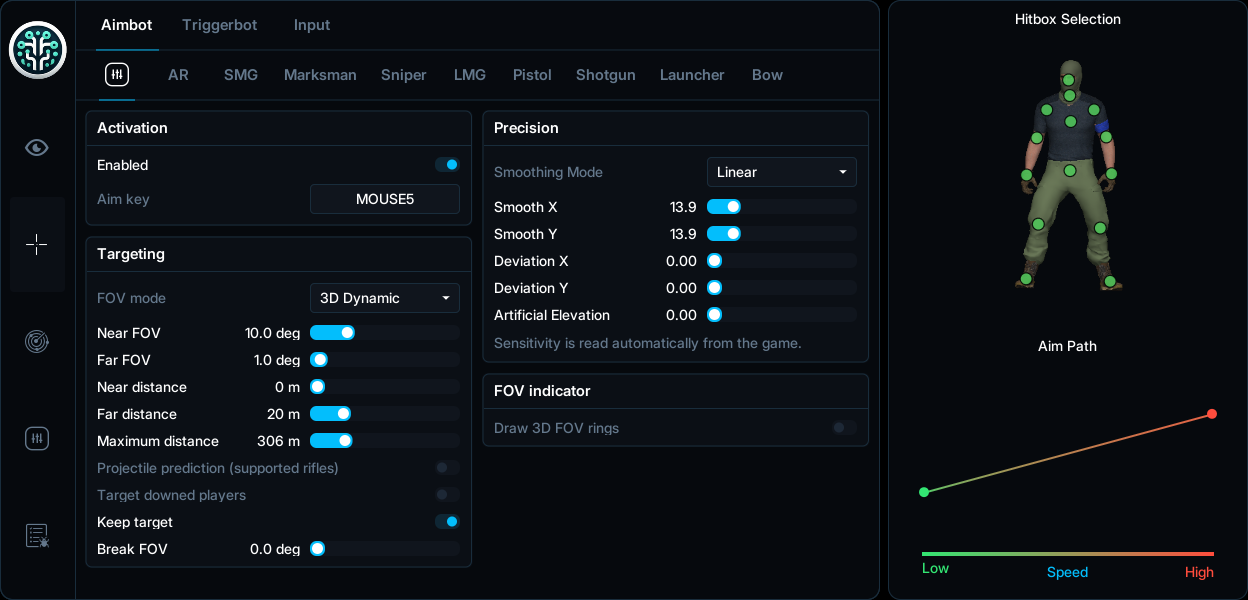Open the FOV mode 3D Dynamic dropdown
Viewport: 1248px width, 600px height.
(385, 298)
